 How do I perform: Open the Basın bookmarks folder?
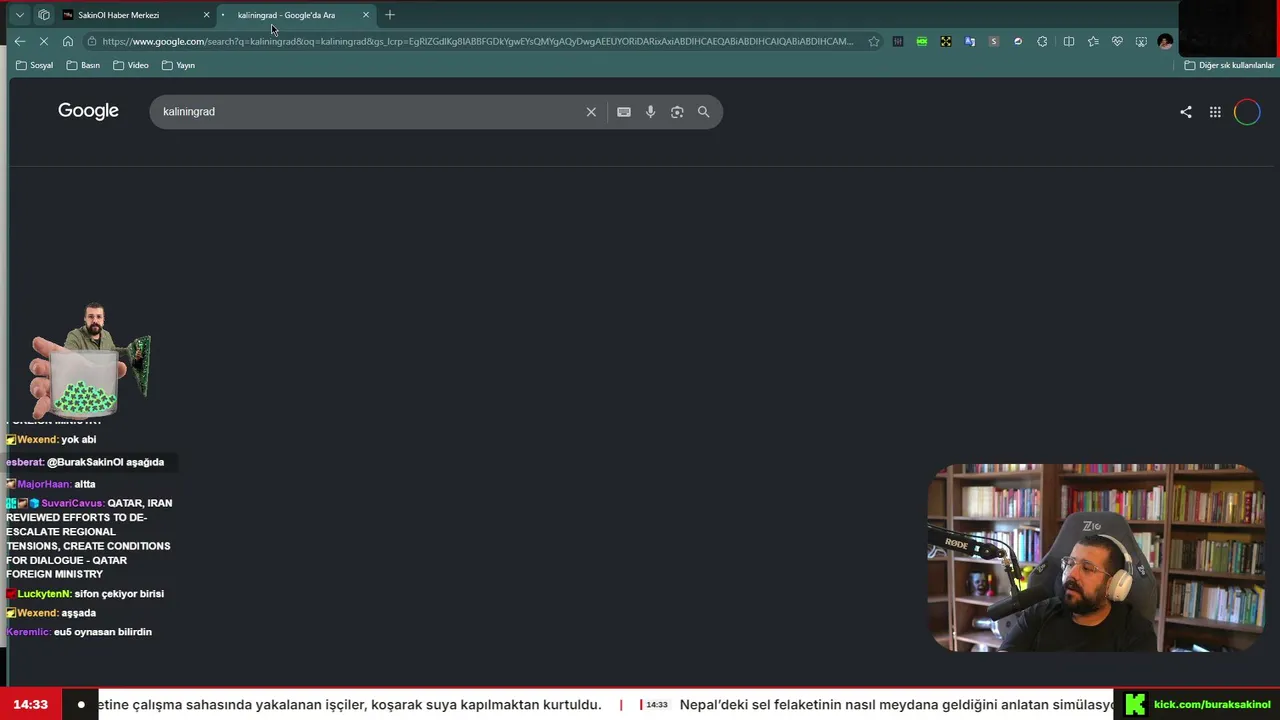coord(83,65)
